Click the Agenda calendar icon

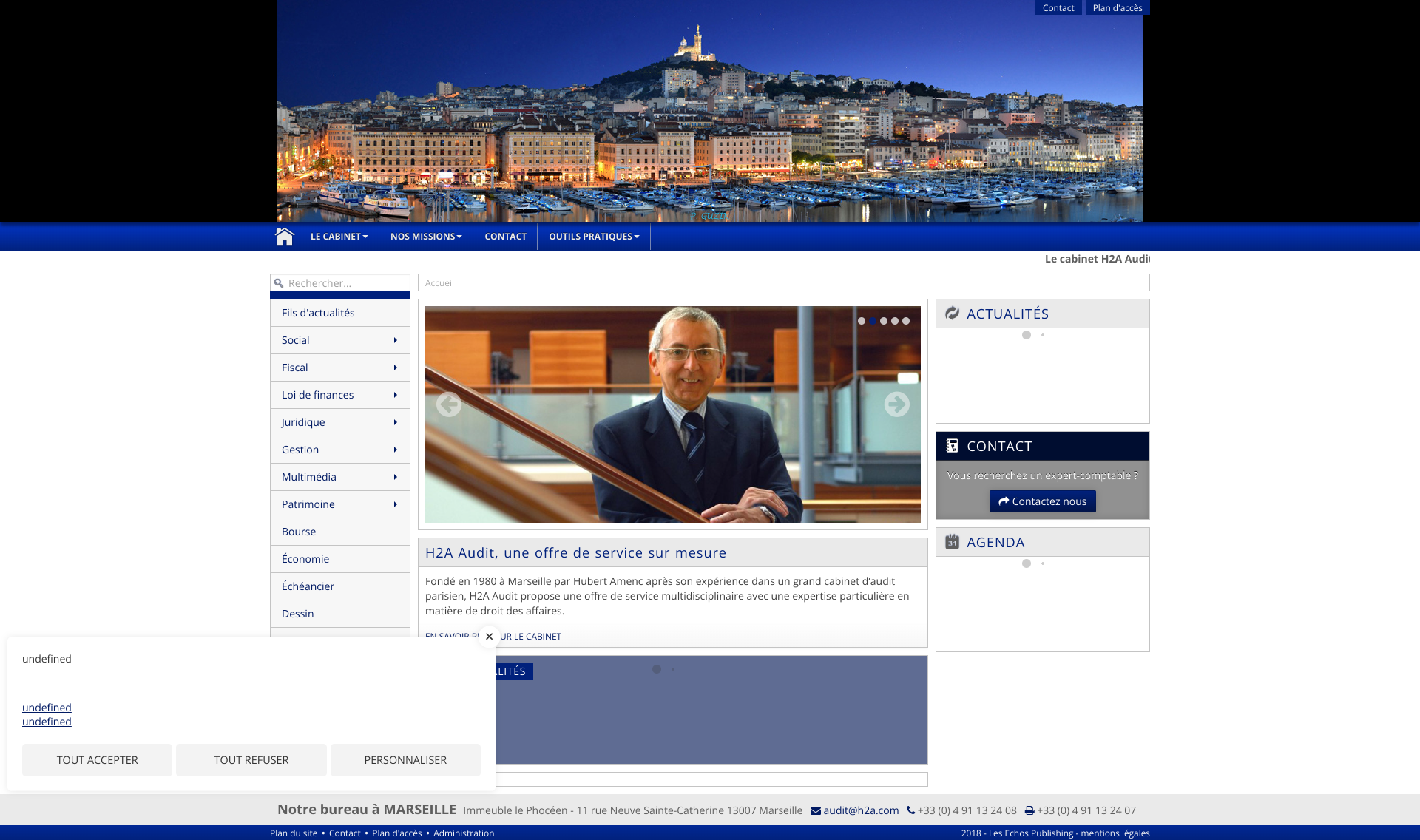[x=953, y=542]
